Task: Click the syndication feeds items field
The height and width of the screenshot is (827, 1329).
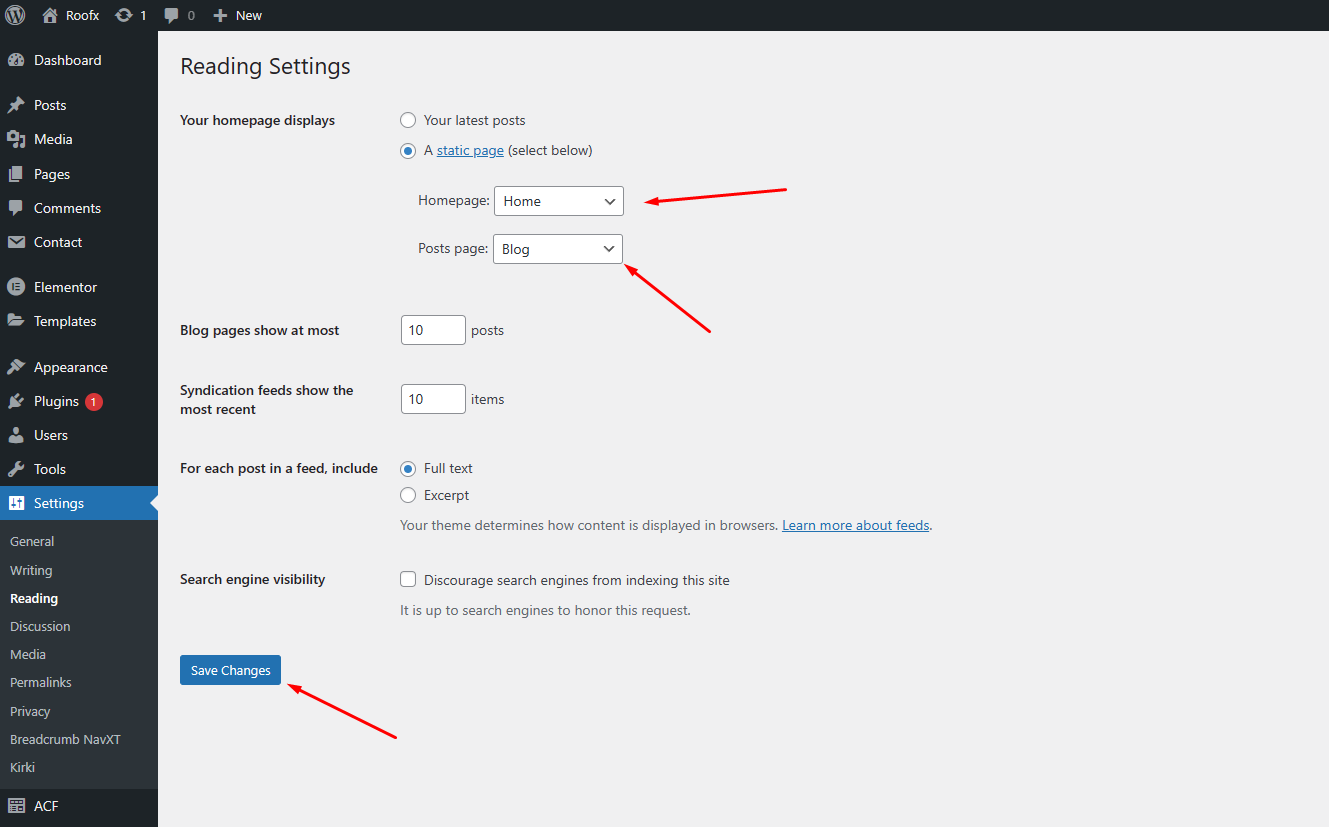Action: (x=433, y=399)
